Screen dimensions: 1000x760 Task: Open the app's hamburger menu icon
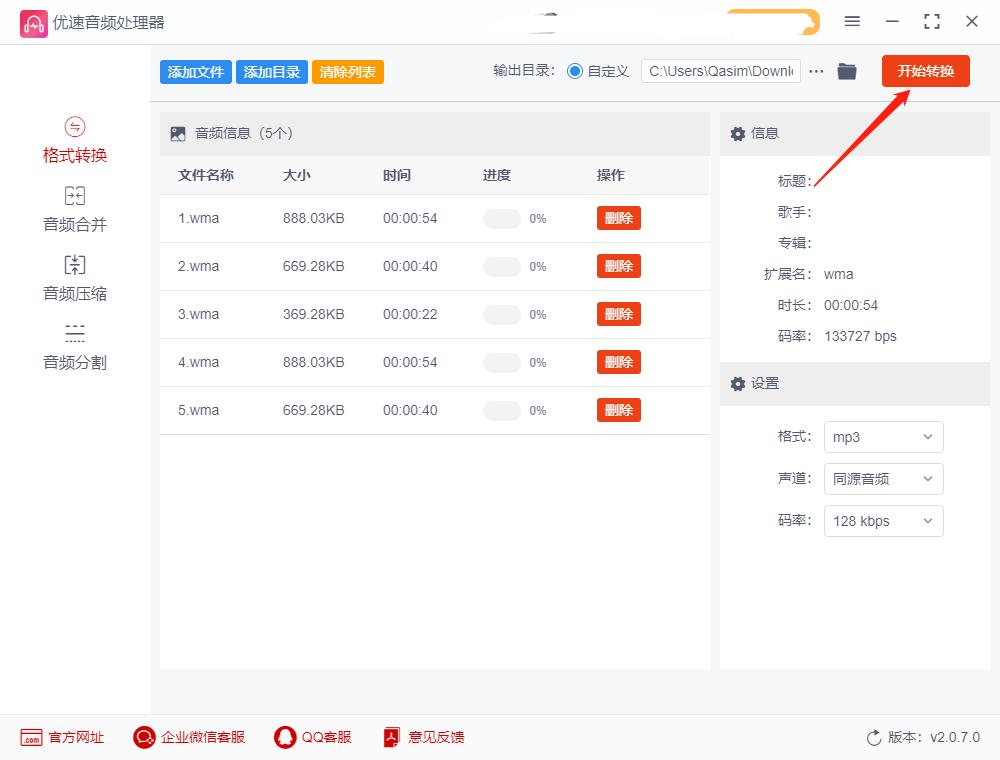852,21
